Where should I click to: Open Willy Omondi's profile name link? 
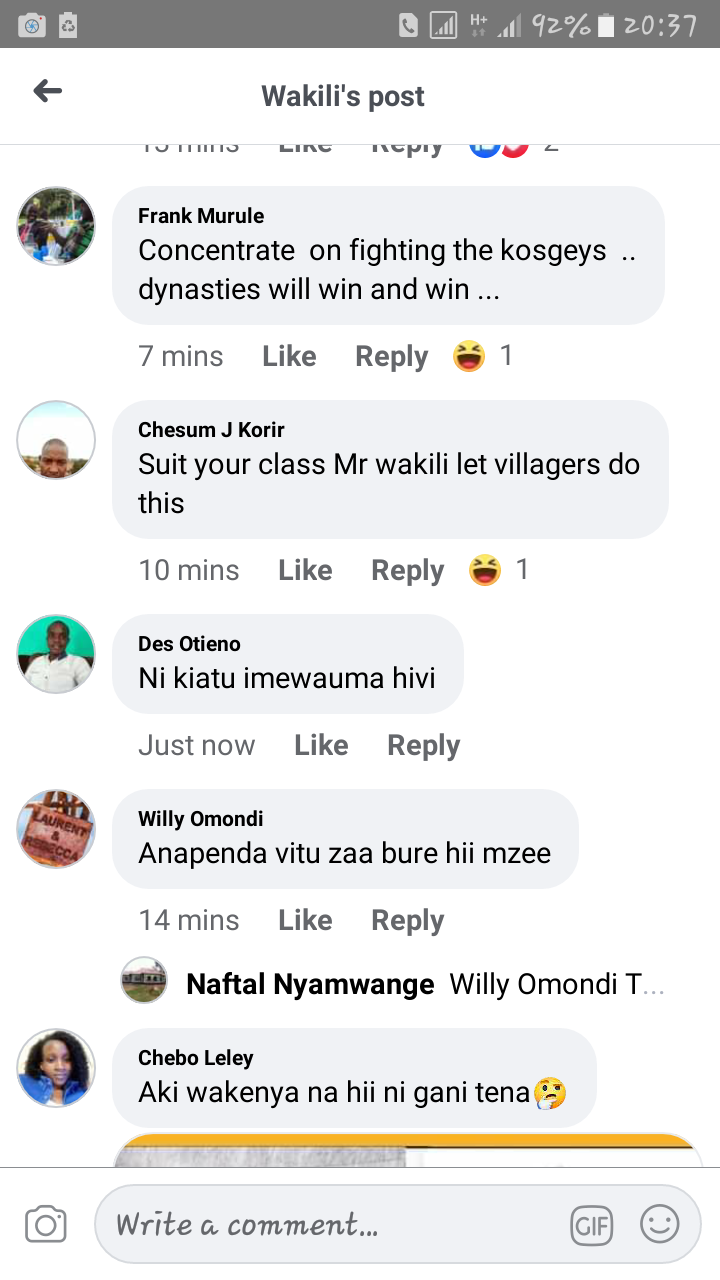(201, 819)
